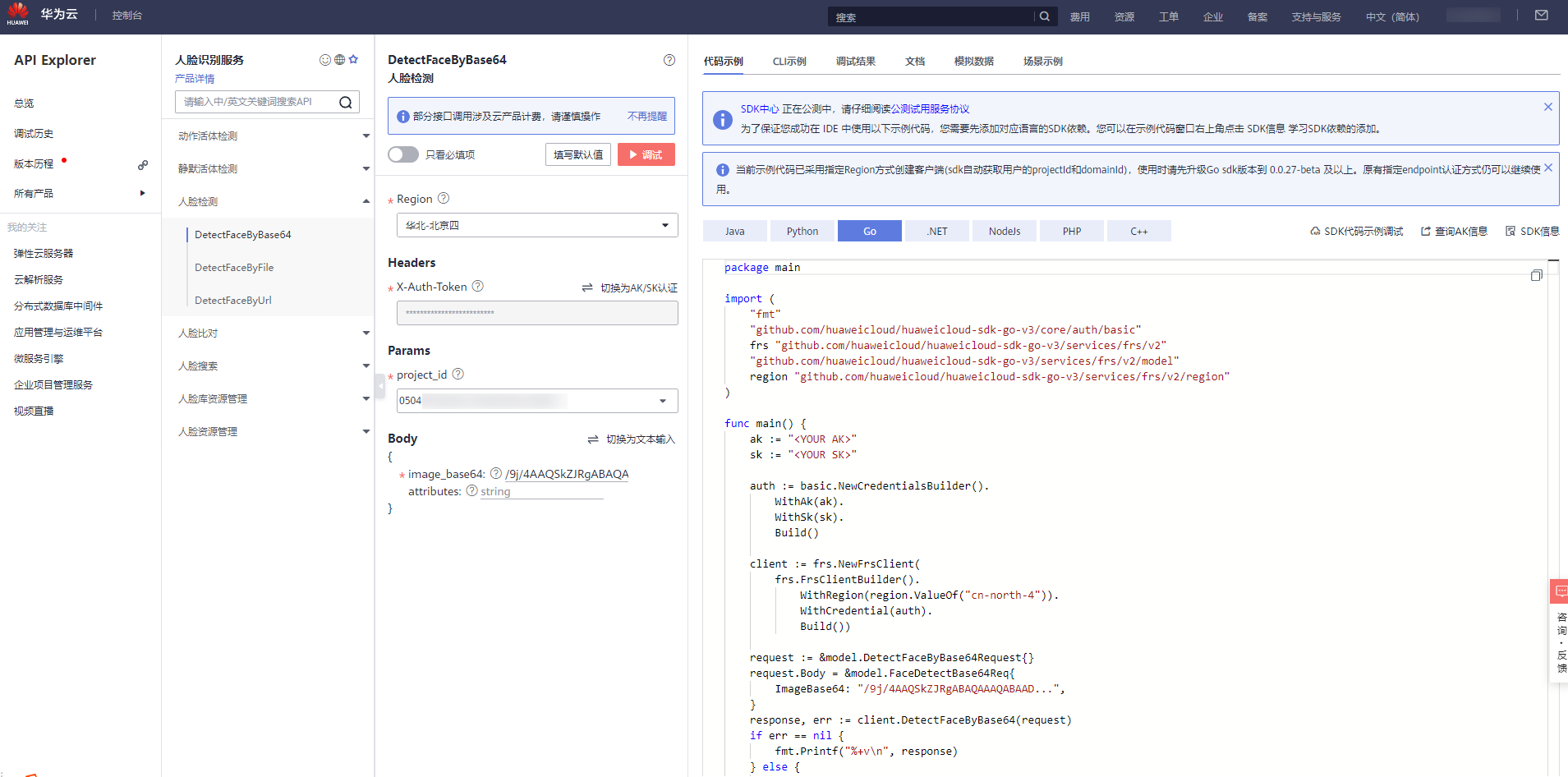This screenshot has width=1568, height=777.
Task: Switch to 文档 tab
Action: 915,62
